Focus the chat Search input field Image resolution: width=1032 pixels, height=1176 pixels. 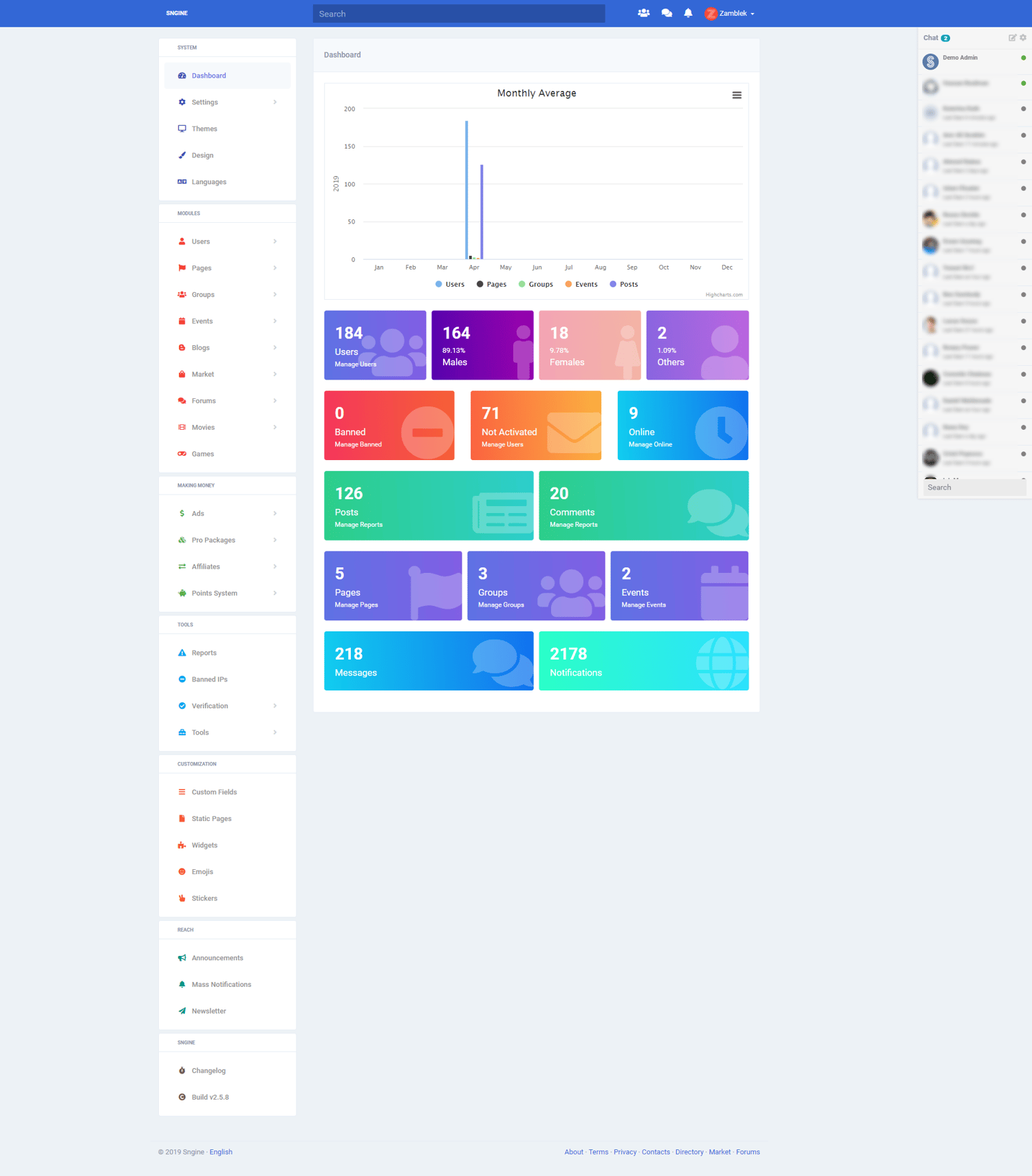click(x=974, y=488)
